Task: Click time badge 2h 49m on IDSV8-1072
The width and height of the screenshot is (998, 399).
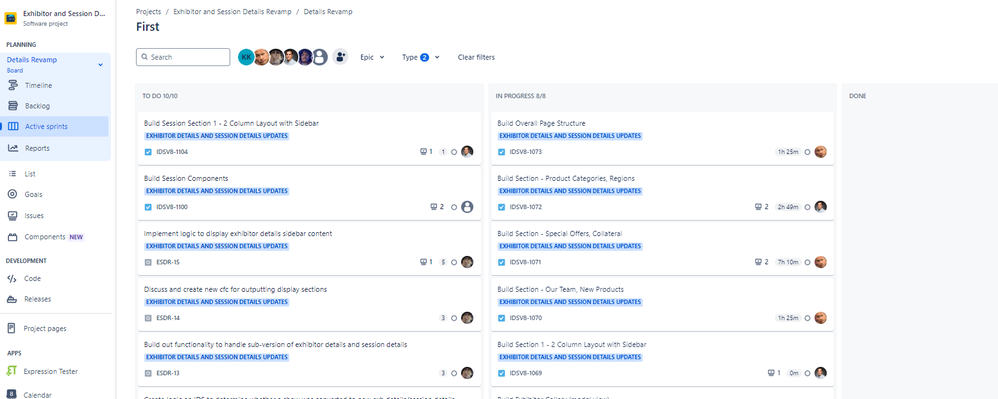Action: click(788, 207)
